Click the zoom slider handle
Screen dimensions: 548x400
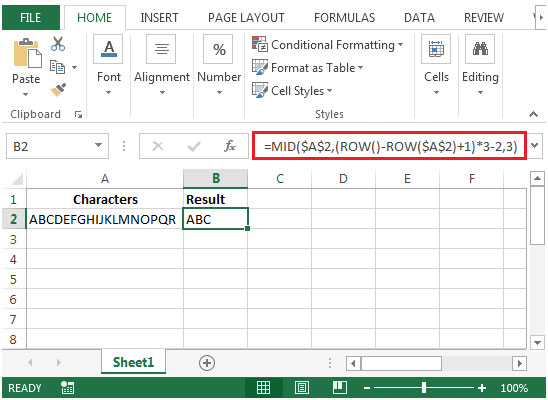[424, 387]
